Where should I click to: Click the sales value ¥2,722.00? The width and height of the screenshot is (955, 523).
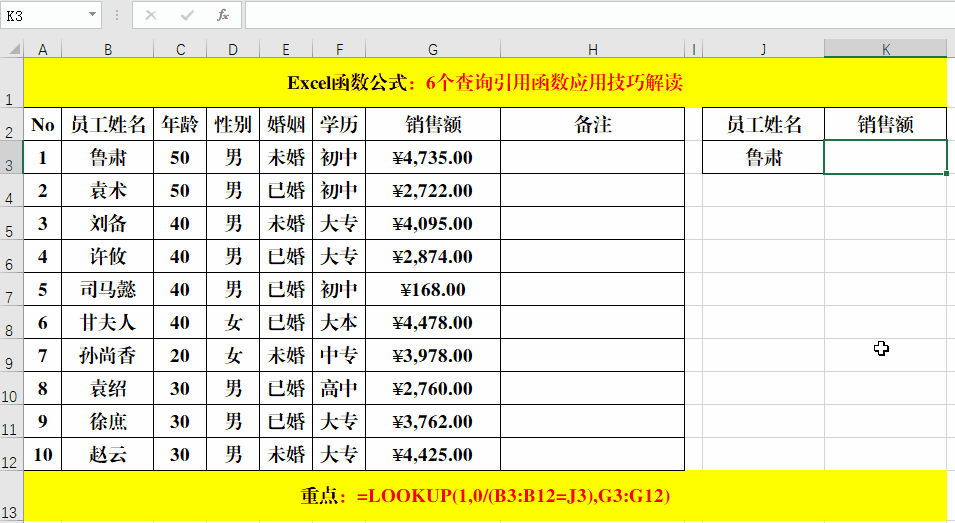433,190
